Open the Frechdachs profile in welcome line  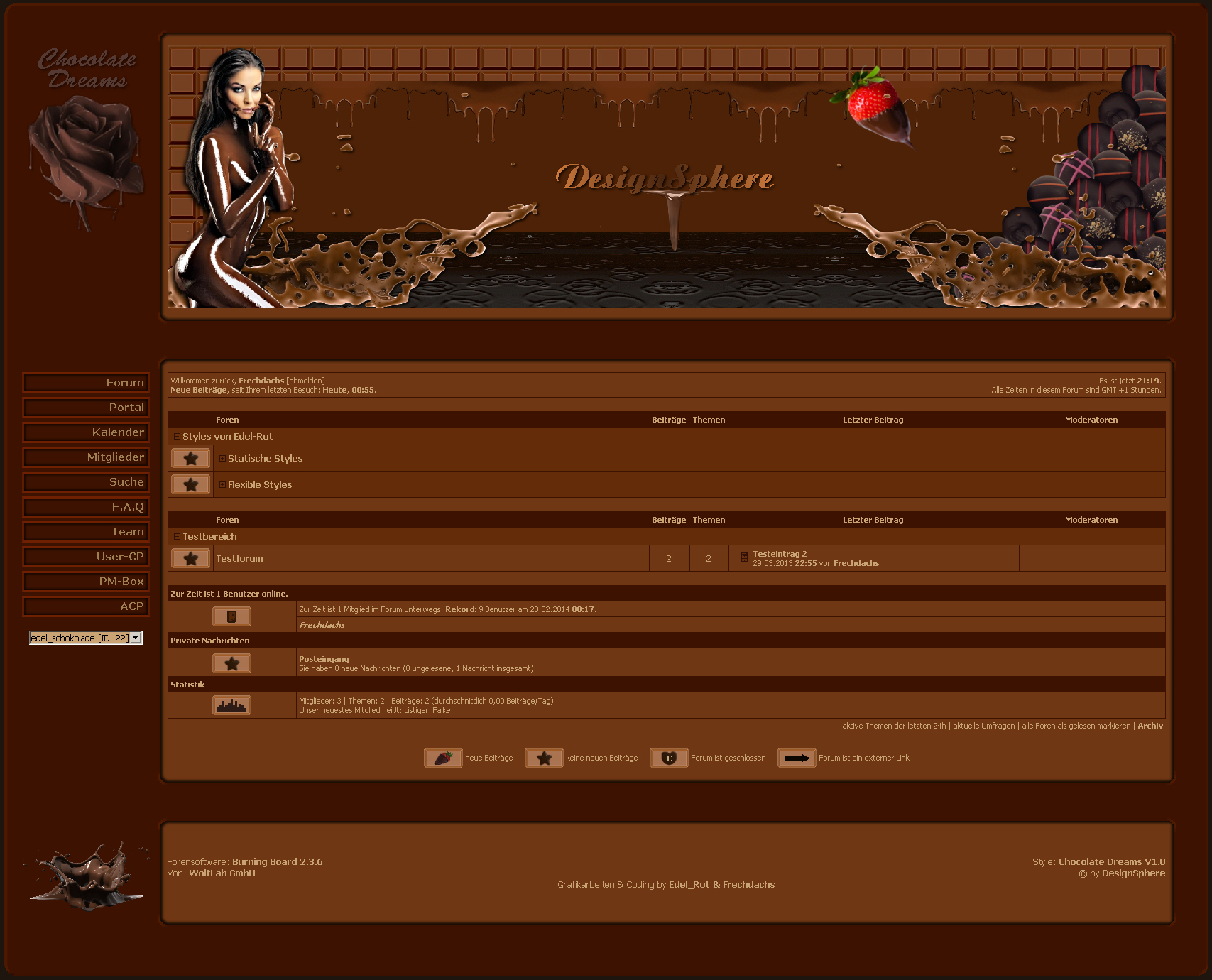pyautogui.click(x=261, y=381)
